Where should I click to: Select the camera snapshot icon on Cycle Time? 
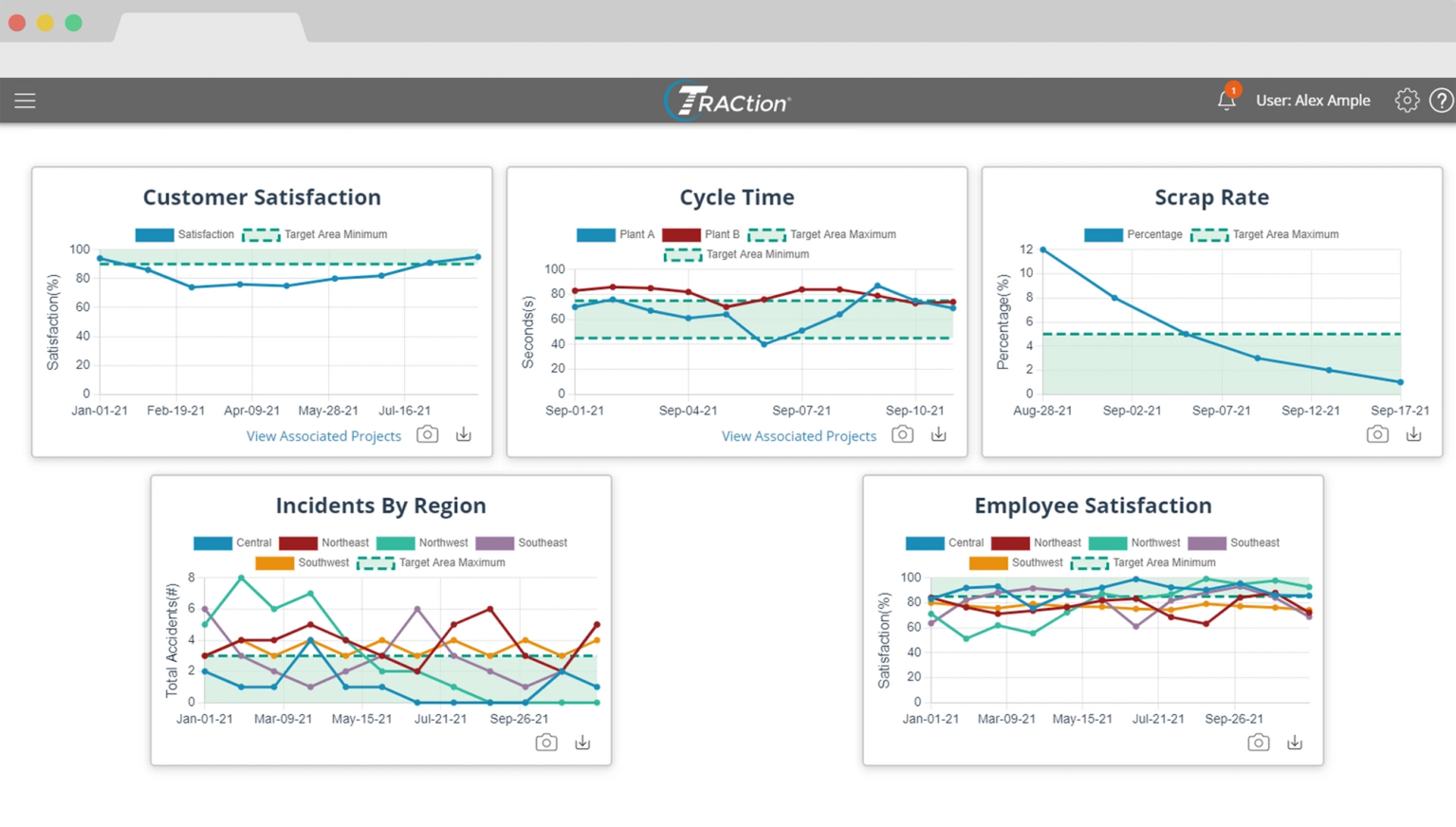(902, 434)
